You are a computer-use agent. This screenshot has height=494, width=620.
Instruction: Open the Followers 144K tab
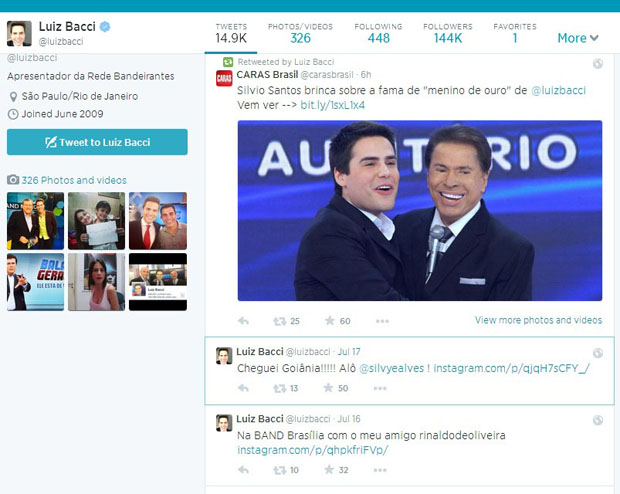[x=448, y=34]
